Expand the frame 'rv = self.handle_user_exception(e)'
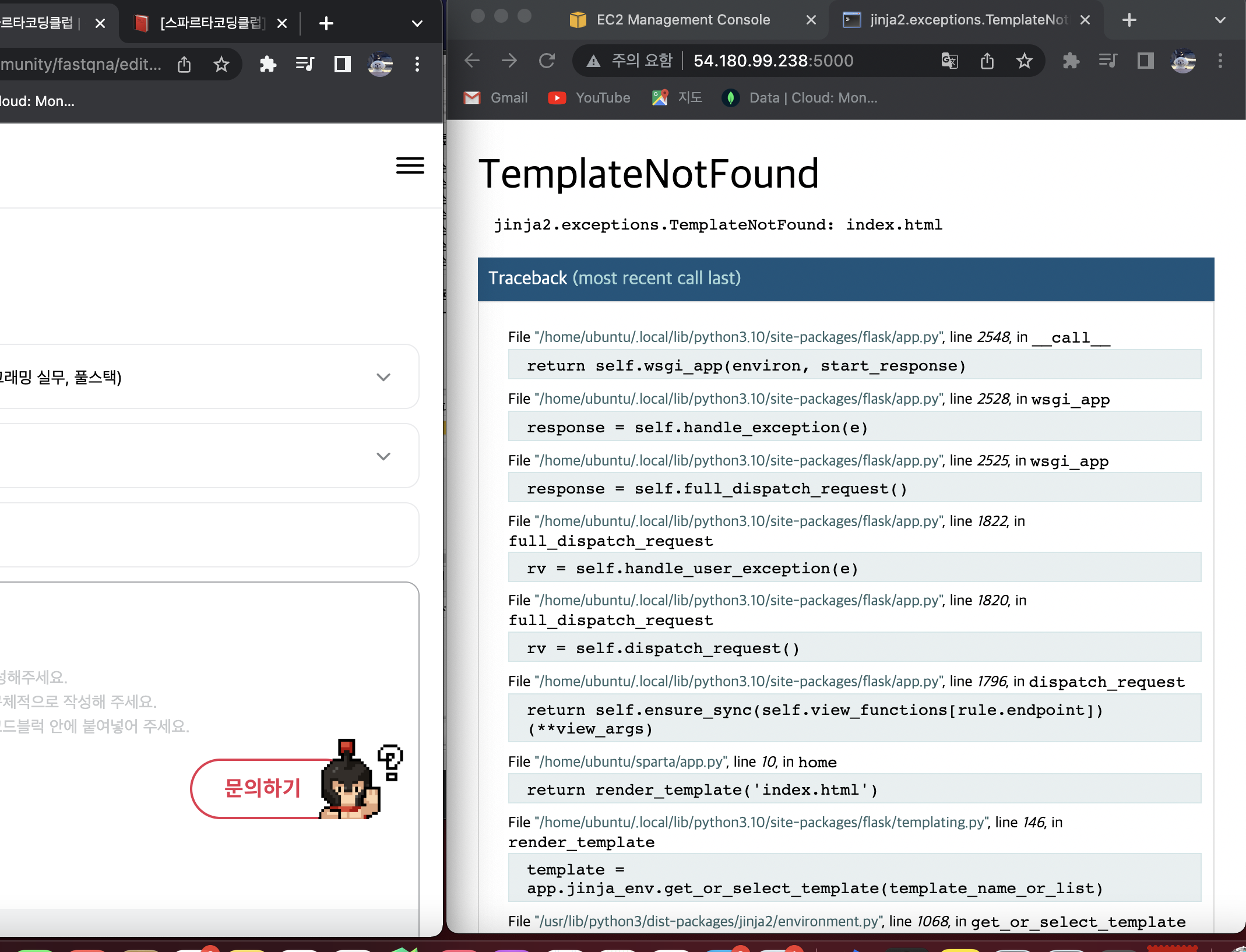The width and height of the screenshot is (1246, 952). click(854, 567)
